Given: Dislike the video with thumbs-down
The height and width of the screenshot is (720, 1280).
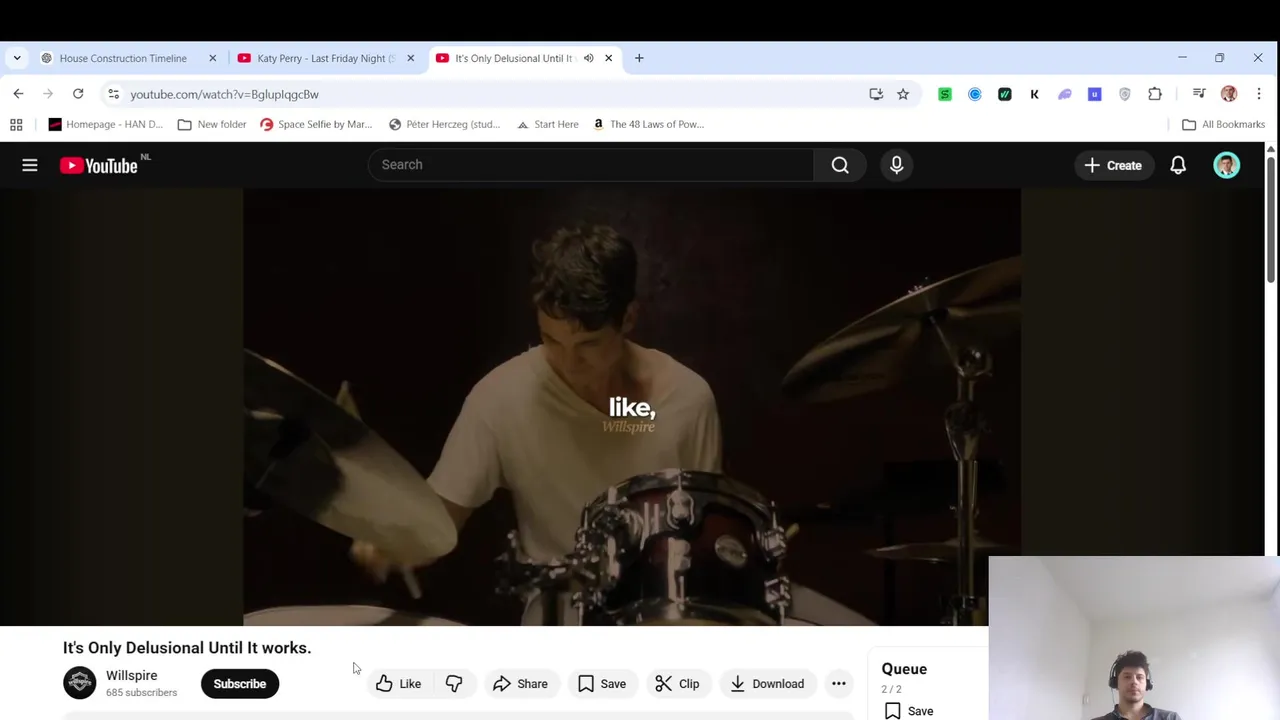Looking at the screenshot, I should click(454, 684).
